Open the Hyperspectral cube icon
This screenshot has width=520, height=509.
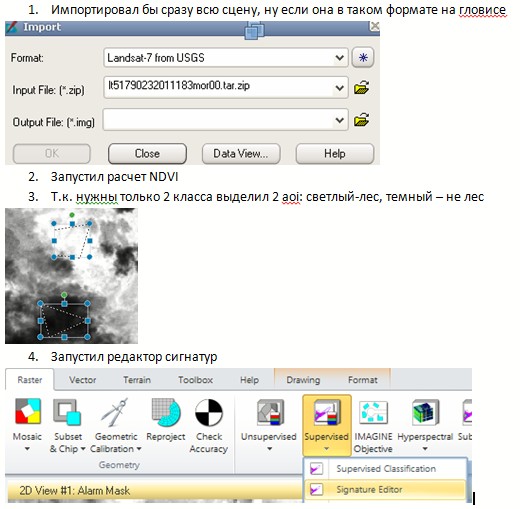point(425,412)
